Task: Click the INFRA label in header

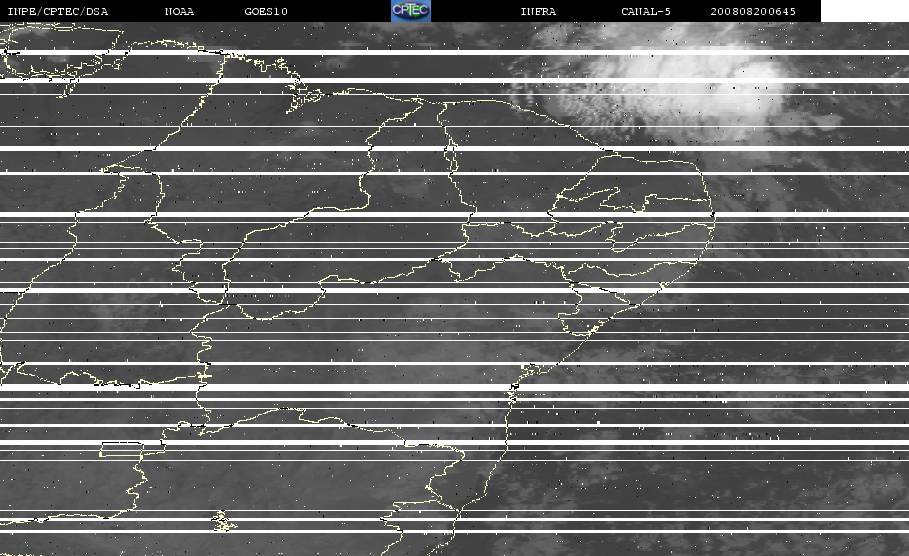Action: click(539, 12)
